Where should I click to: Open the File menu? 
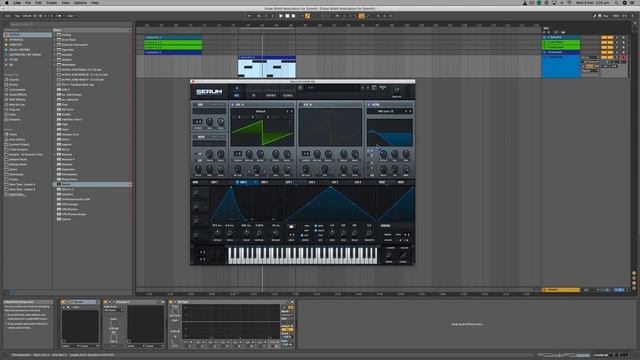[x=28, y=2]
